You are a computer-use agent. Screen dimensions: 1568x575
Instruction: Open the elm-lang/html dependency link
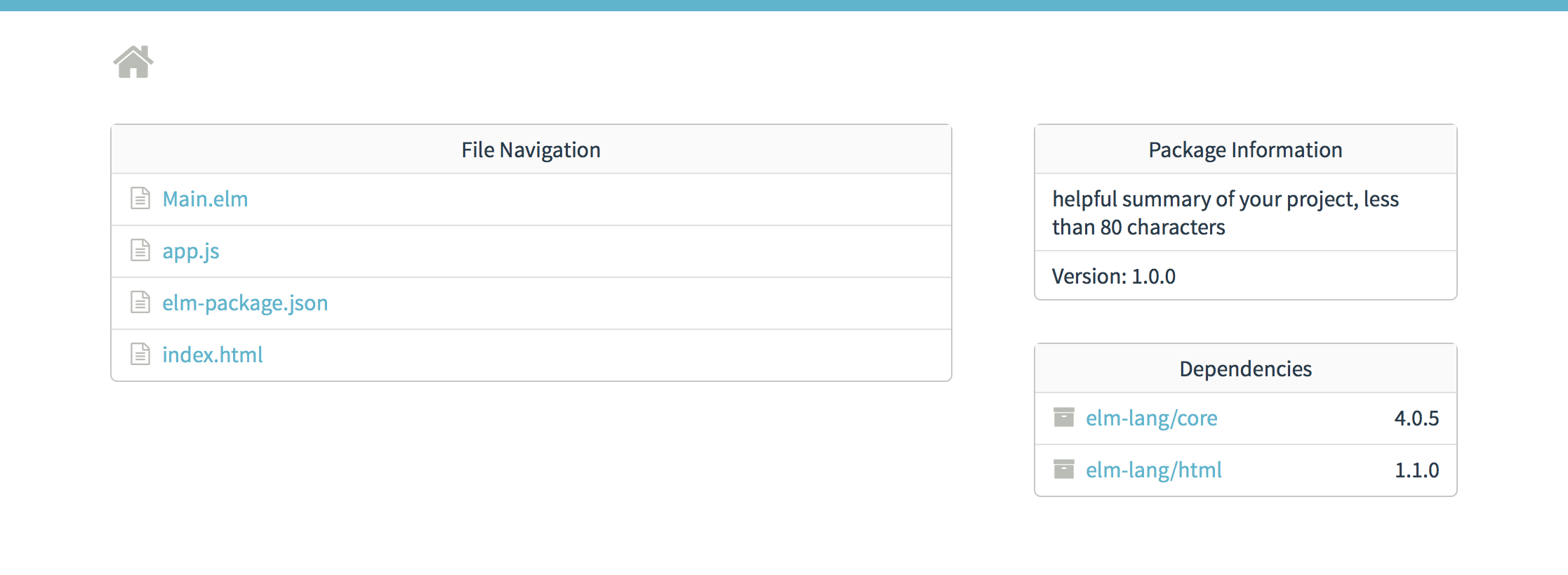tap(1153, 470)
